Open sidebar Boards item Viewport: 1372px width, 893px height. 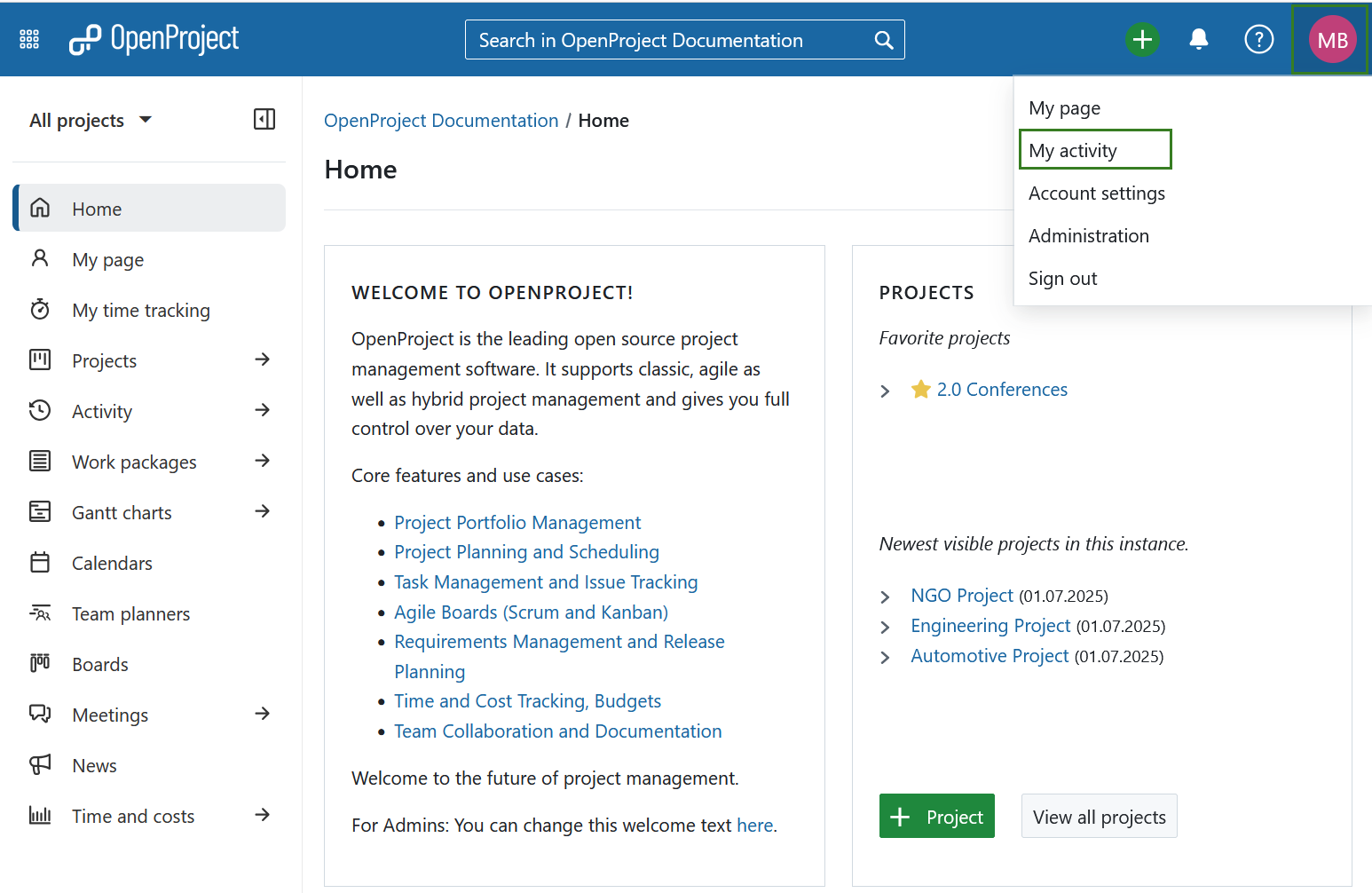pyautogui.click(x=149, y=664)
